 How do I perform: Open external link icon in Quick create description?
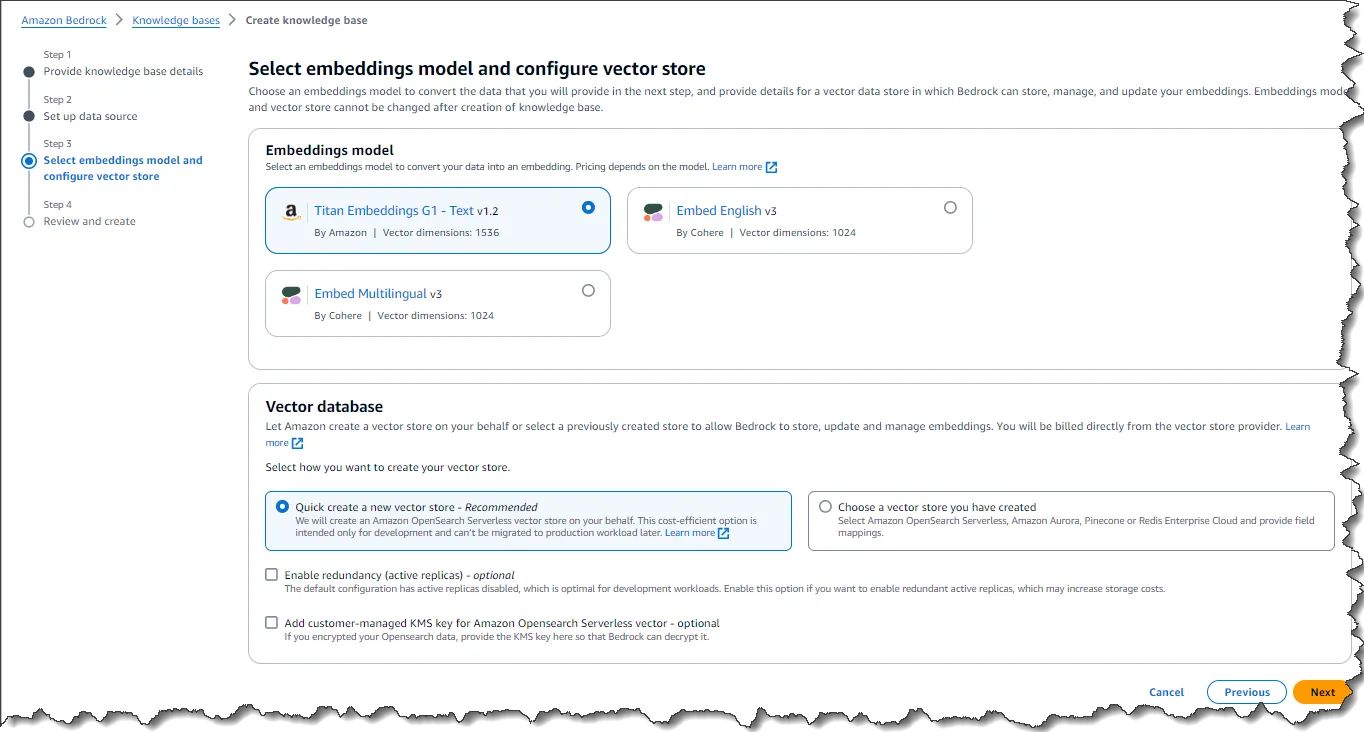(723, 533)
